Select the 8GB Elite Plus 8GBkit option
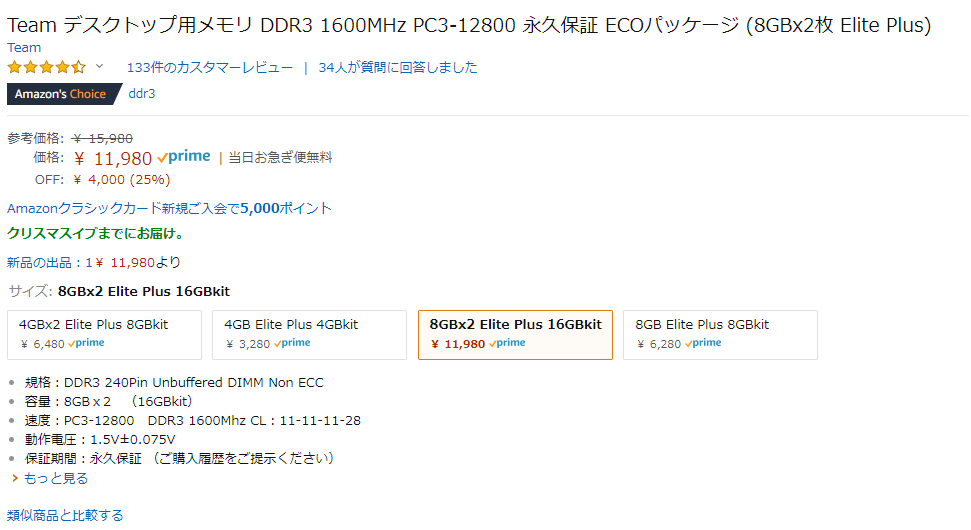This screenshot has width=971, height=530. (x=720, y=334)
